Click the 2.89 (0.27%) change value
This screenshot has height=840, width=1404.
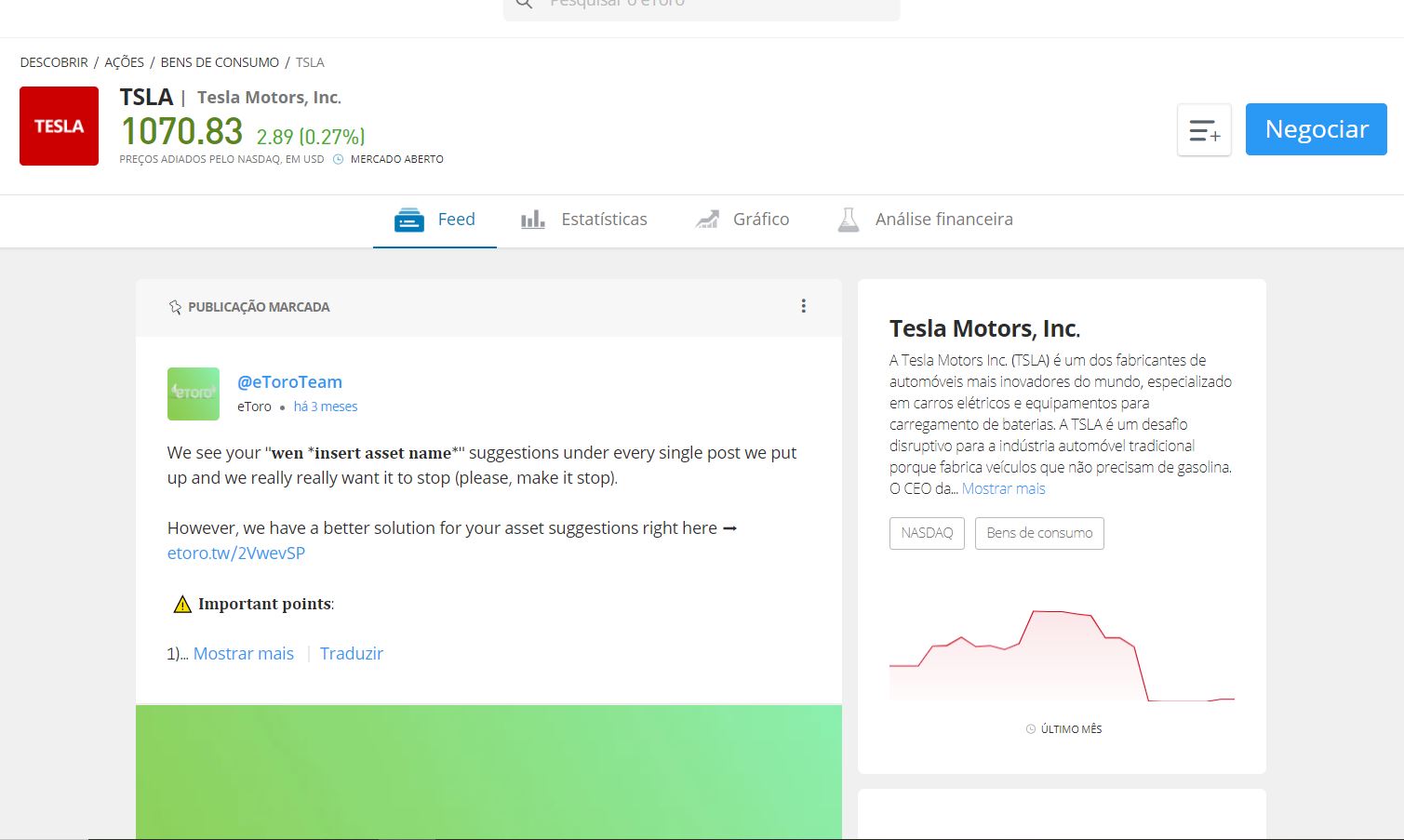(x=311, y=137)
